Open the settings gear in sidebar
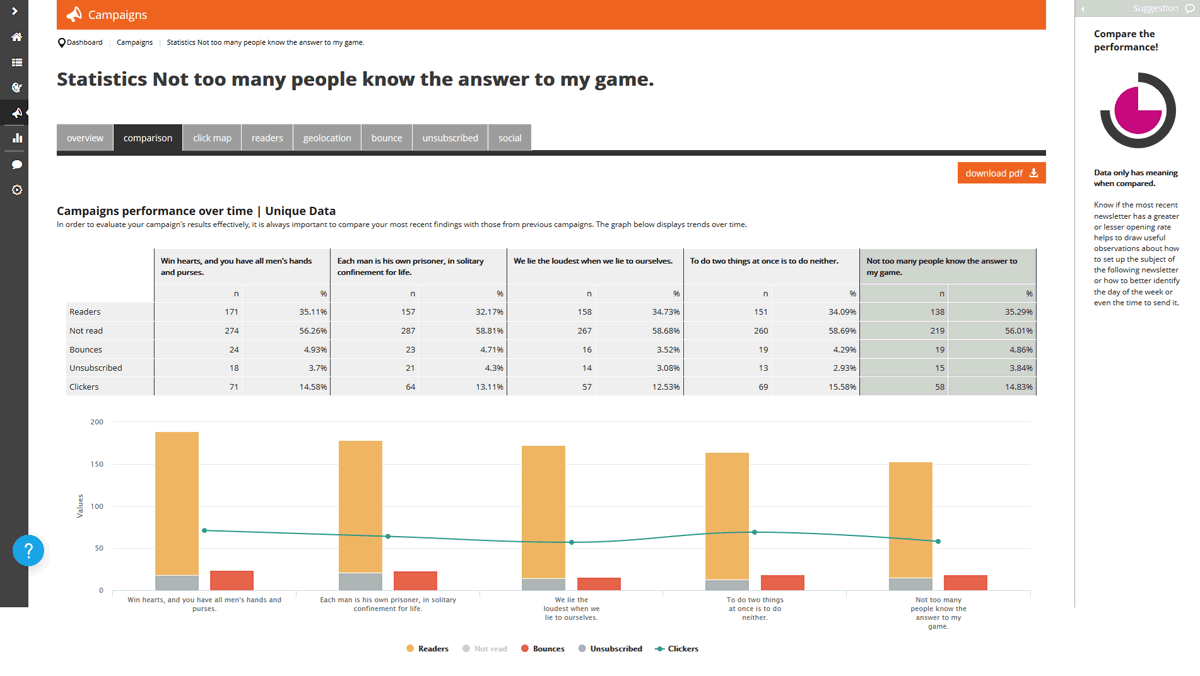Screen dimensions: 1200x676 click(16, 190)
